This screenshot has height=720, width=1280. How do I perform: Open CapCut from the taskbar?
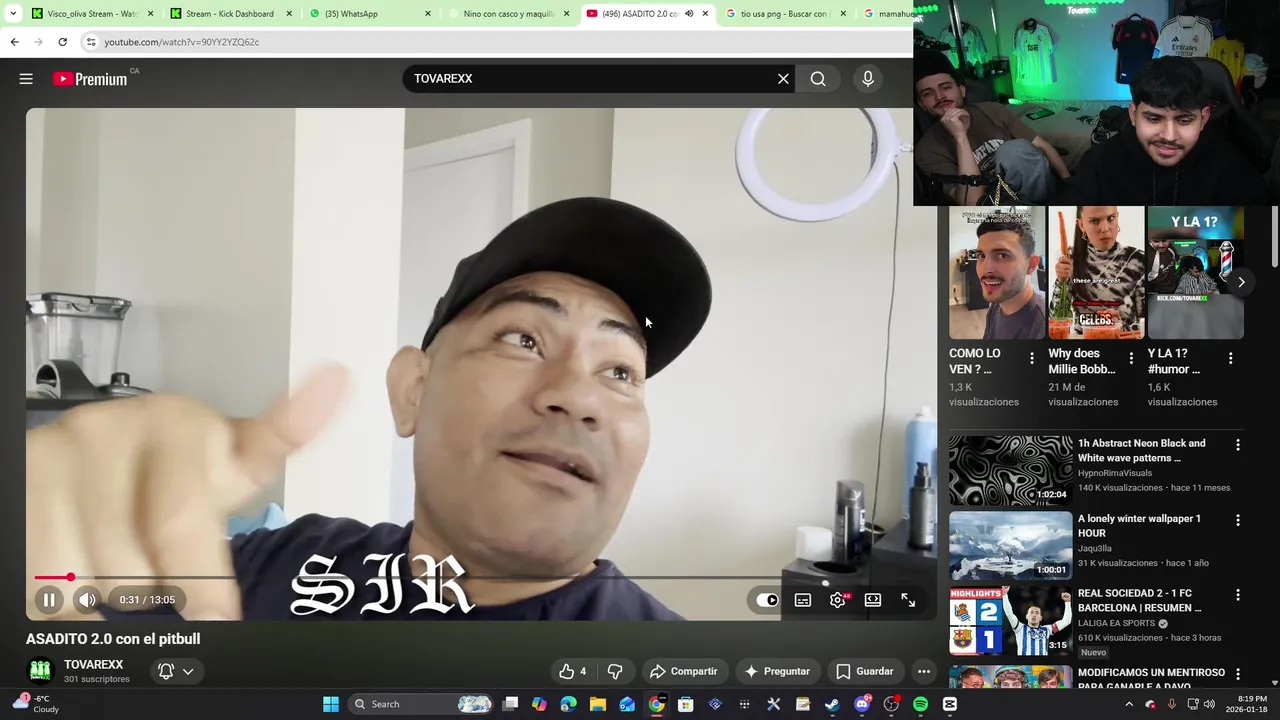(949, 704)
